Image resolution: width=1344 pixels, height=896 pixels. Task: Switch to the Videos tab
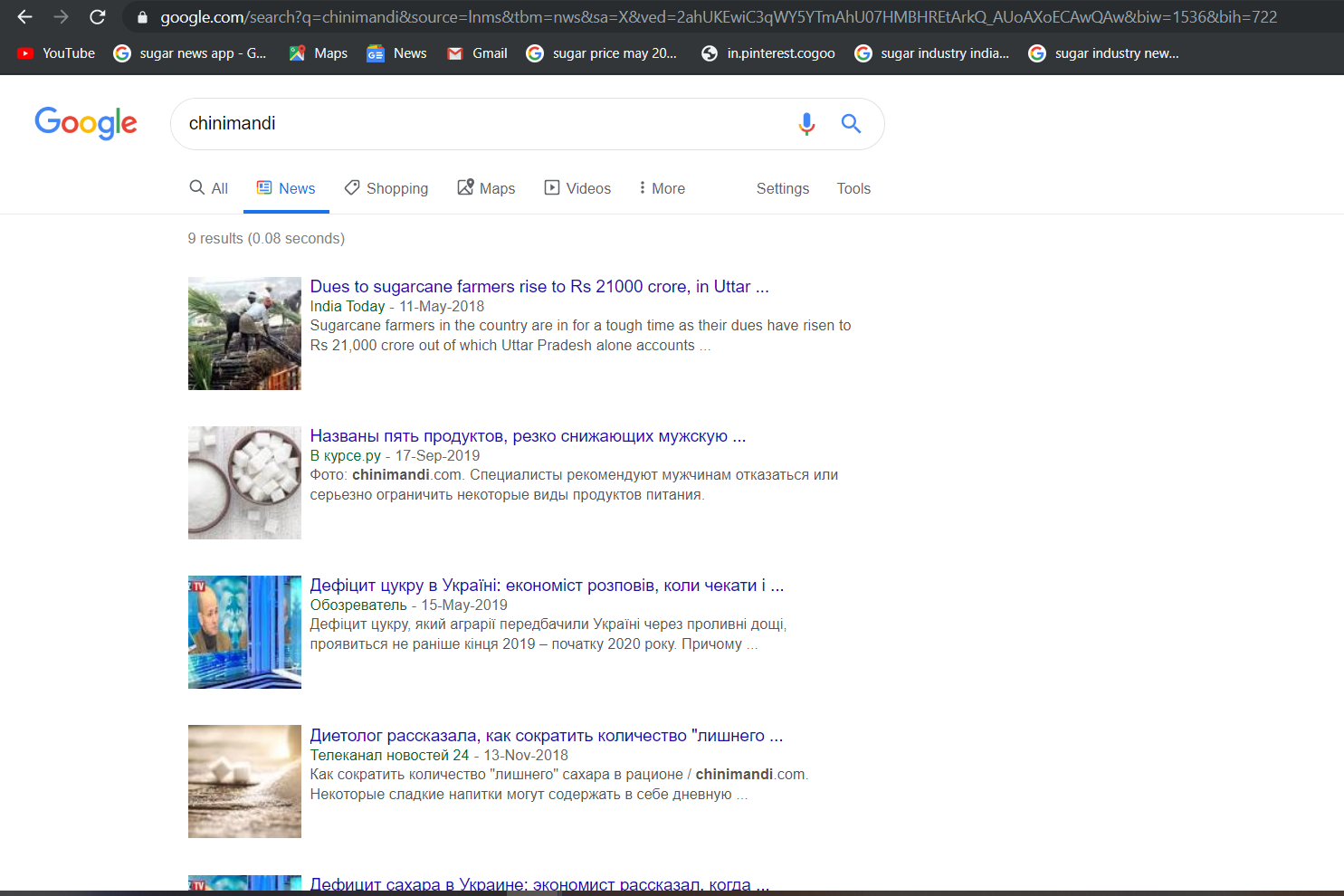577,188
